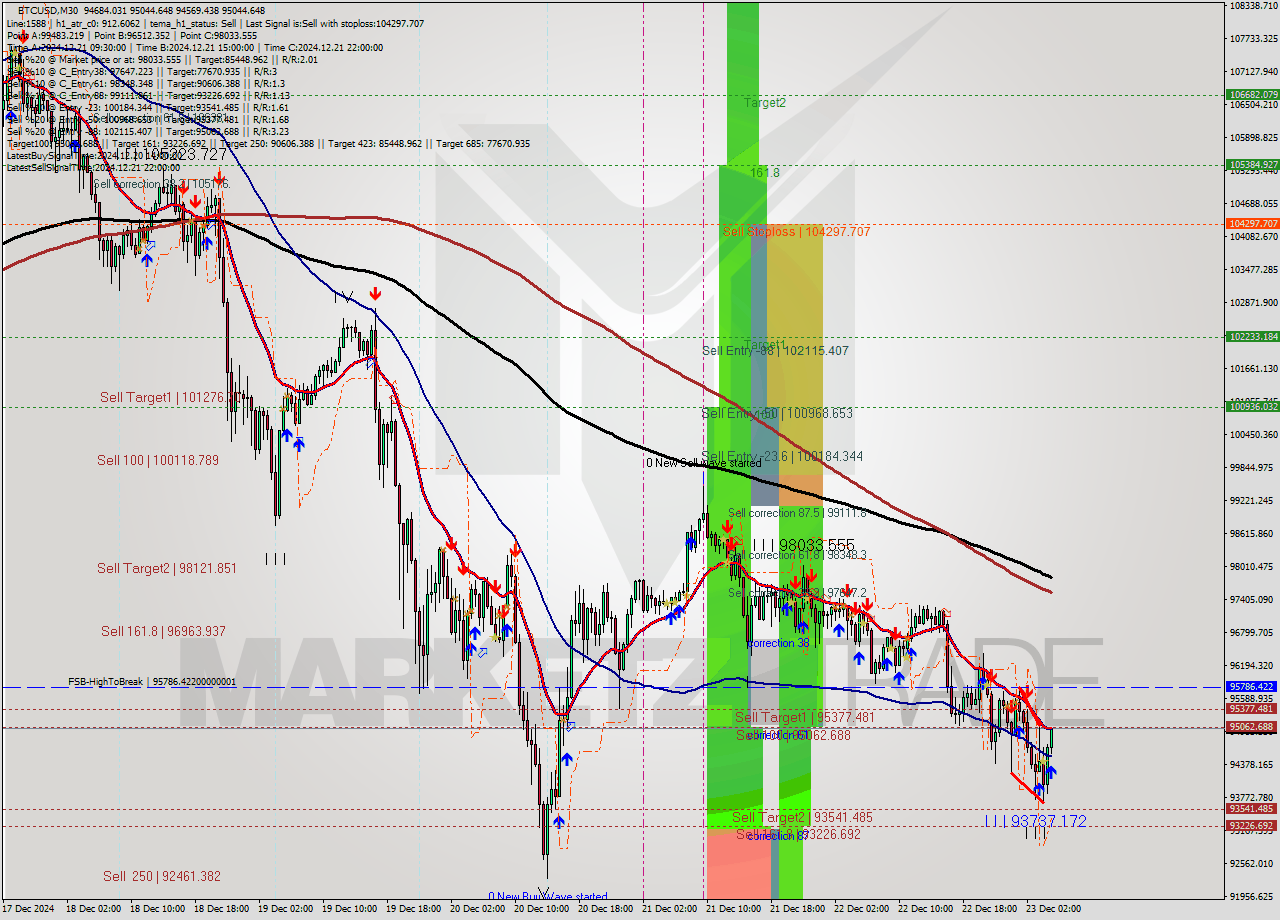1280x920 pixels.
Task: Click '19 Dec 02:00' on time axis
Action: pyautogui.click(x=288, y=909)
